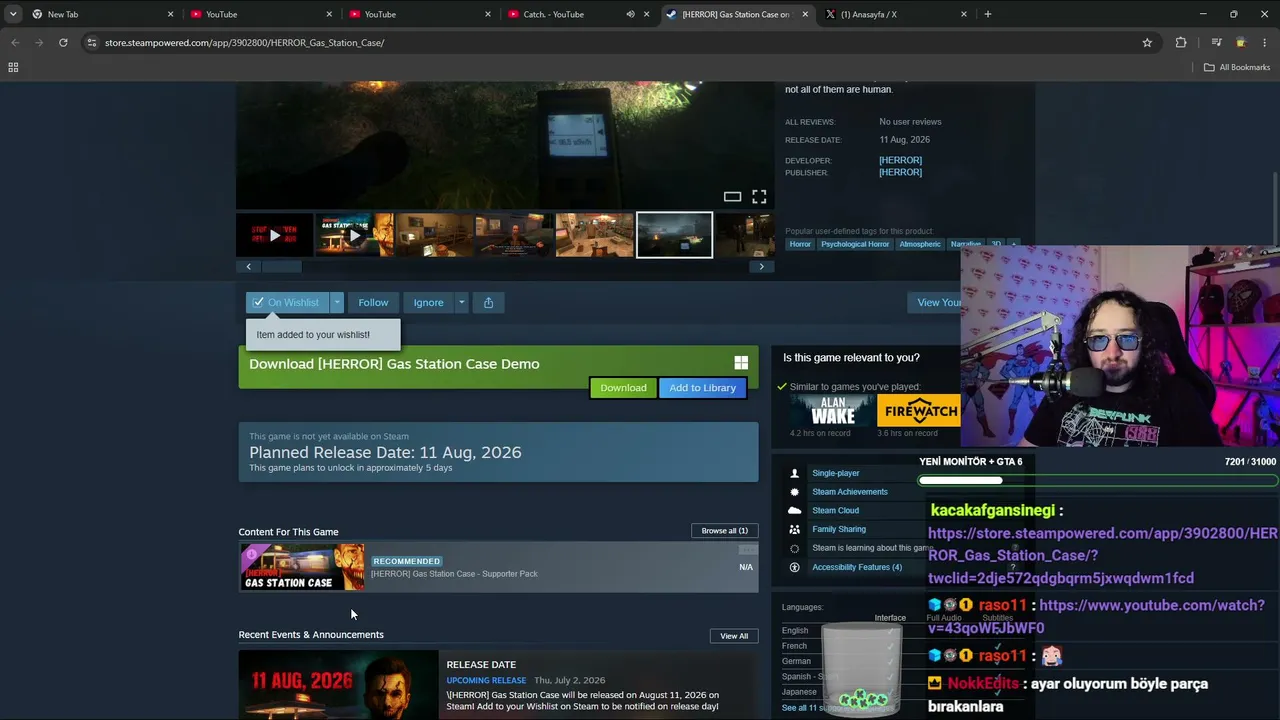
Task: Click the screenshot strip scrollbar handle
Action: pos(282,266)
